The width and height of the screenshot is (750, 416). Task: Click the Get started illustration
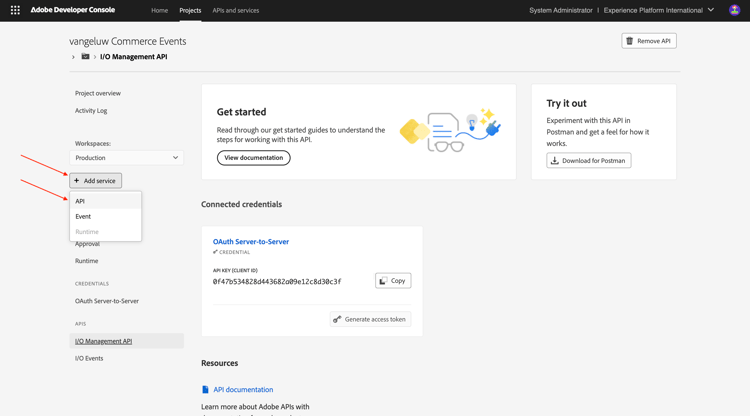[450, 130]
